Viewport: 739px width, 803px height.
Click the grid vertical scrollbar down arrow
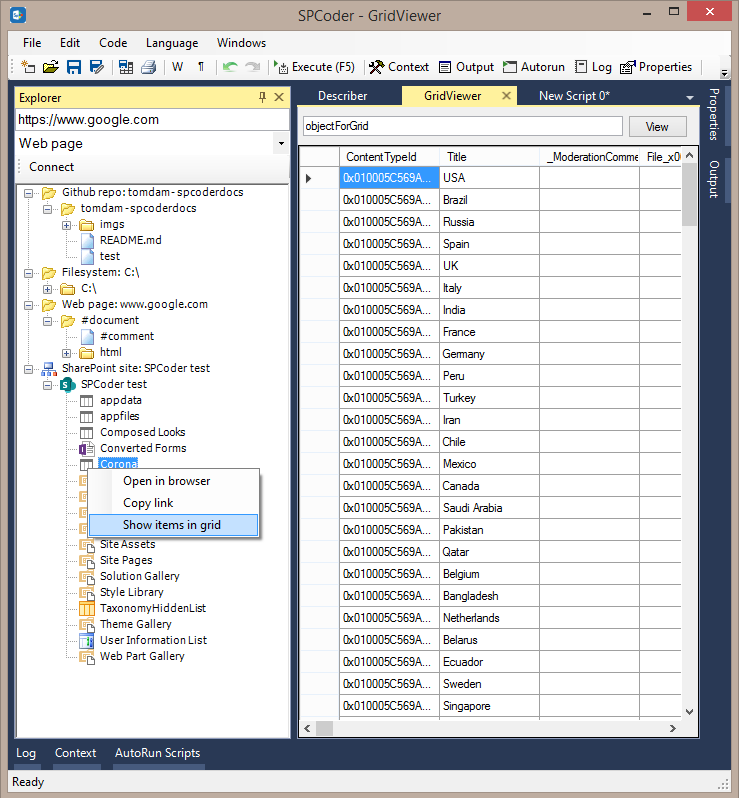(689, 712)
